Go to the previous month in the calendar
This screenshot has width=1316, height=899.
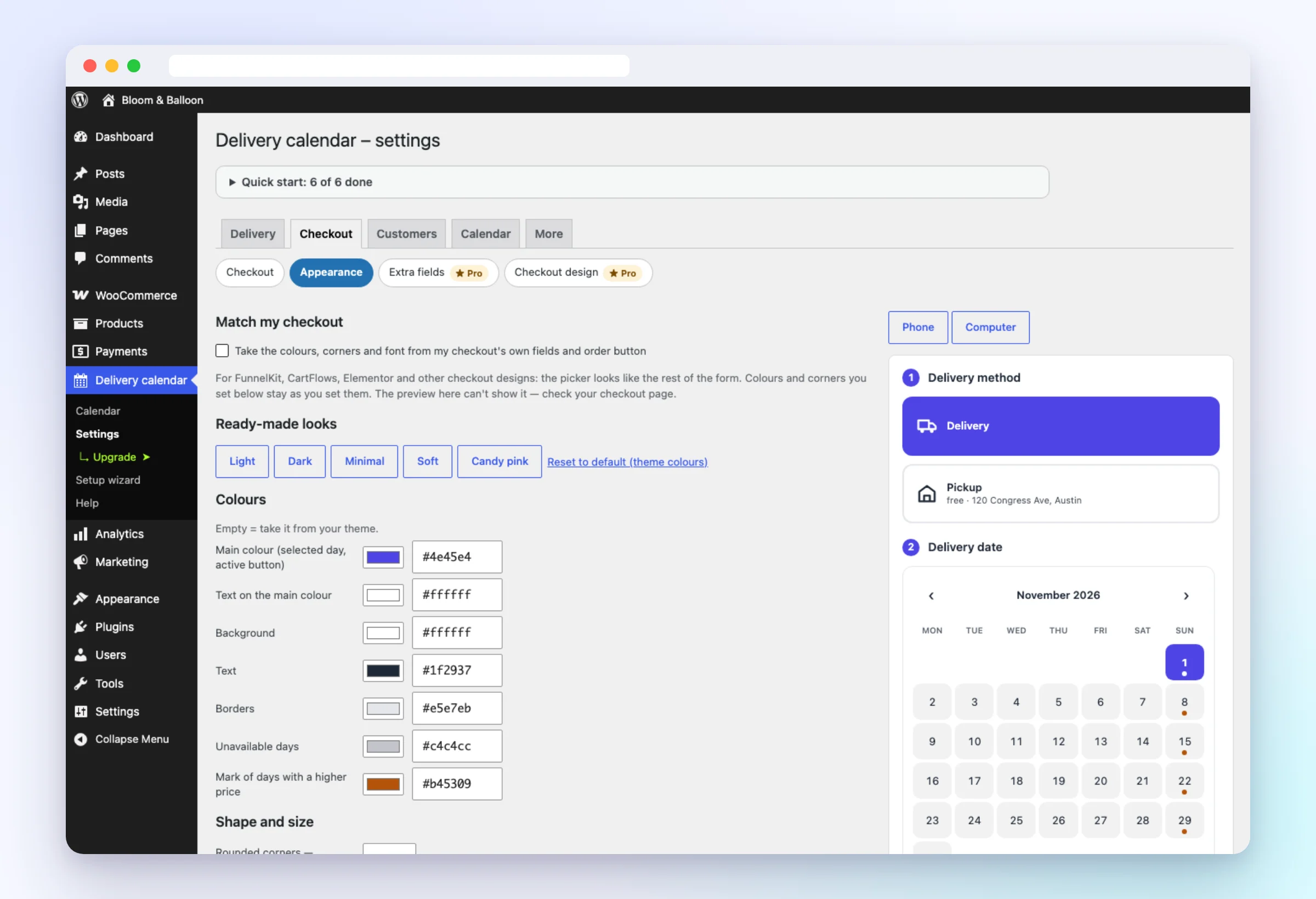coord(931,595)
